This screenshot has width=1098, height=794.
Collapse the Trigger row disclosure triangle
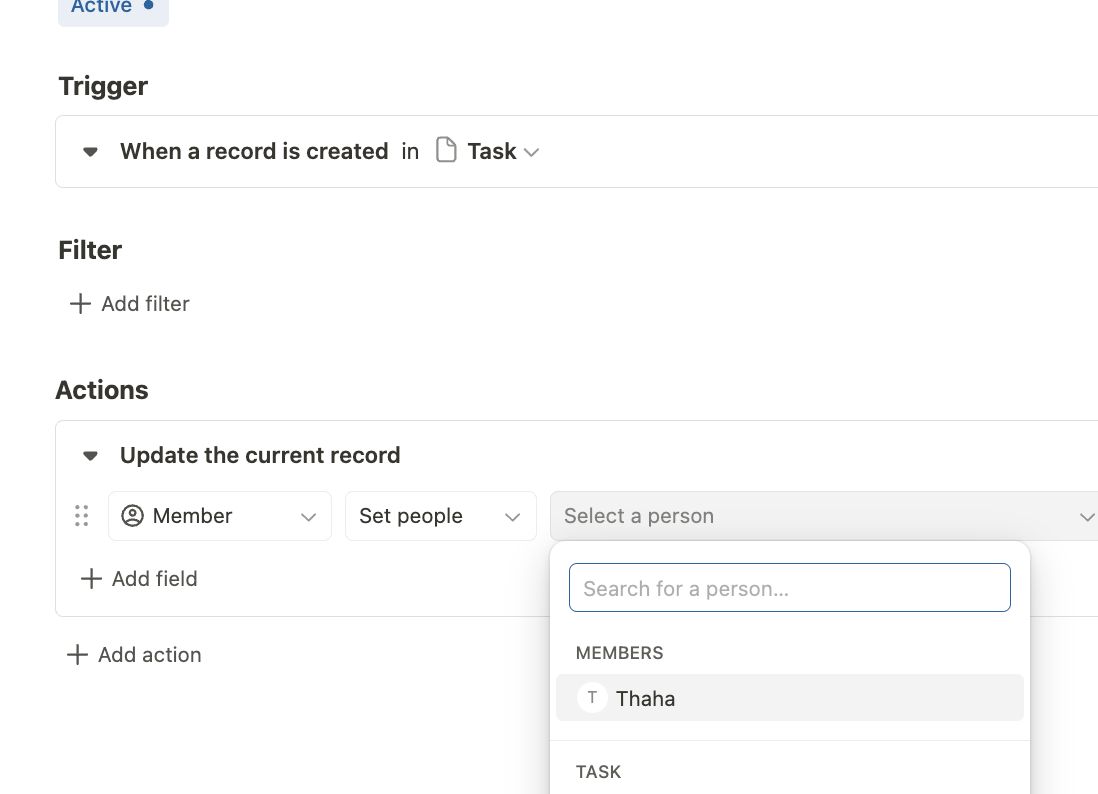click(90, 152)
